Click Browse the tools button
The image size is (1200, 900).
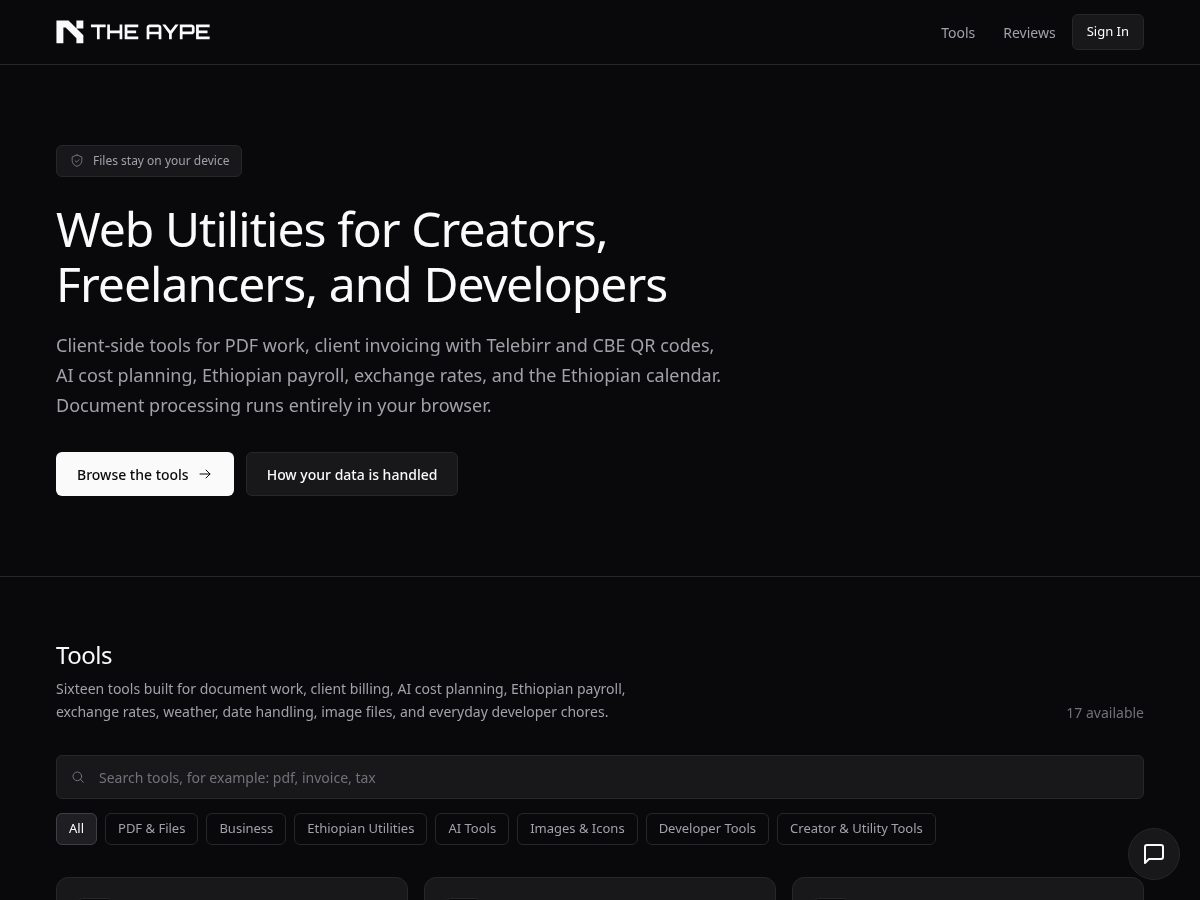click(x=145, y=474)
